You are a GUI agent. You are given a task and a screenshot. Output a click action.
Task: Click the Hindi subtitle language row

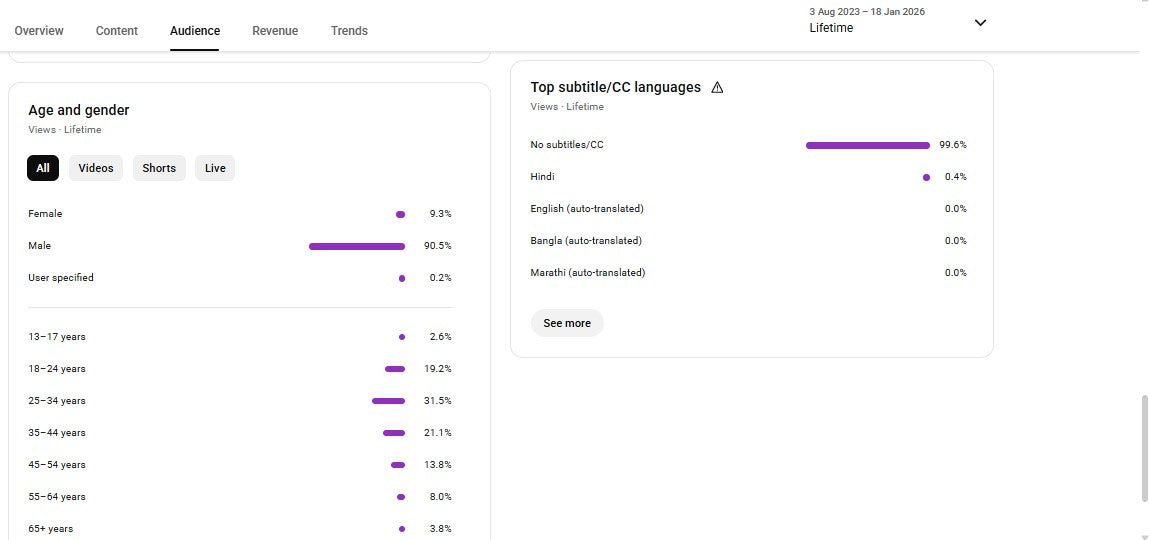543,177
